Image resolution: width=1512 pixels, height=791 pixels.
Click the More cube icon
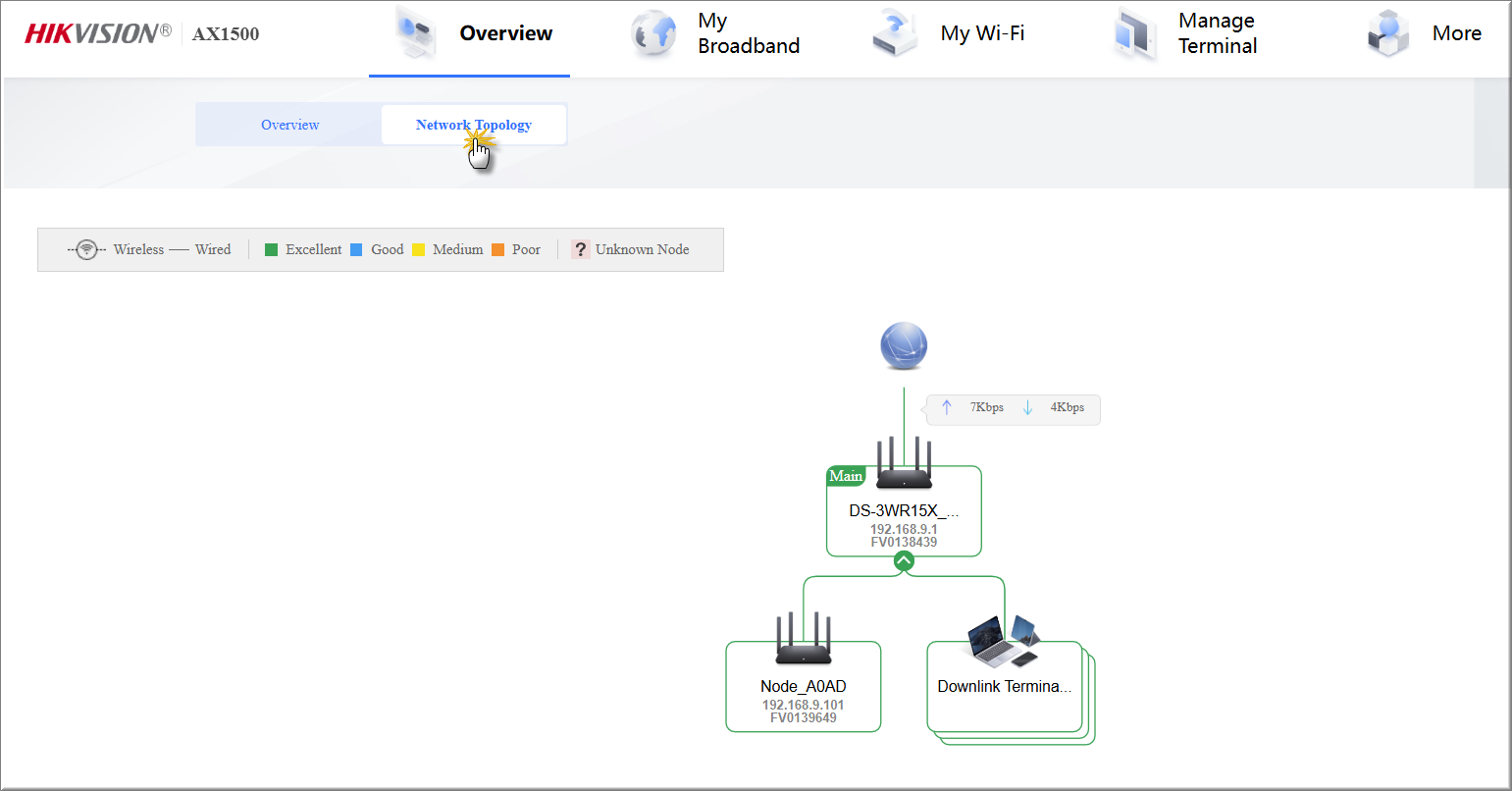click(1388, 34)
